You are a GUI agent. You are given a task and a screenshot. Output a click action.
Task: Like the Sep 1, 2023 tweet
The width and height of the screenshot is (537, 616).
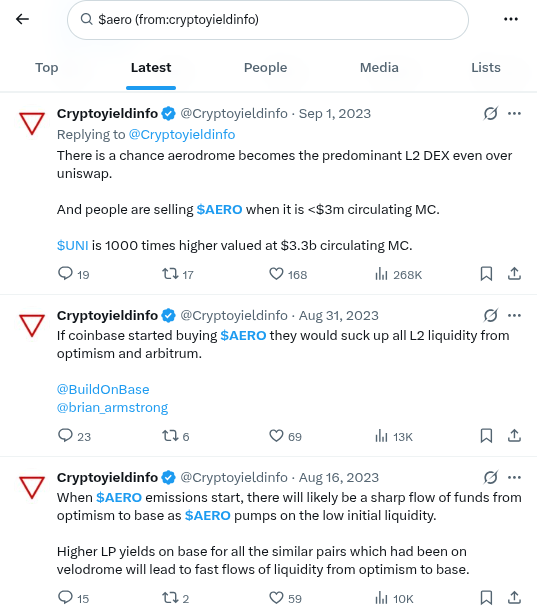[x=288, y=274]
